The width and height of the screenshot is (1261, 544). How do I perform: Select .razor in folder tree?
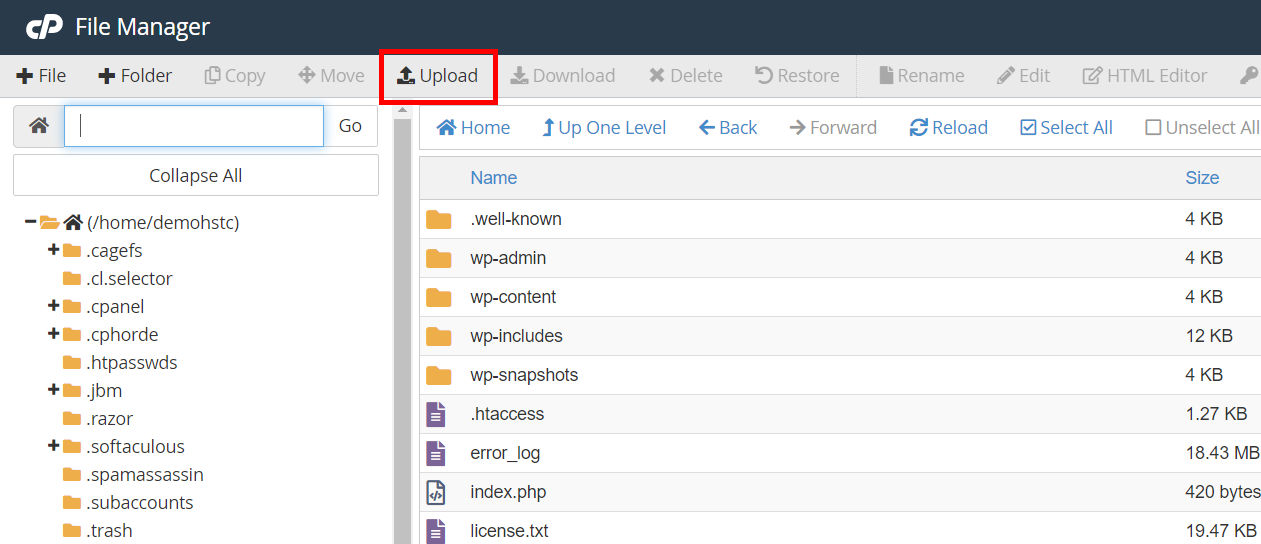tap(109, 418)
